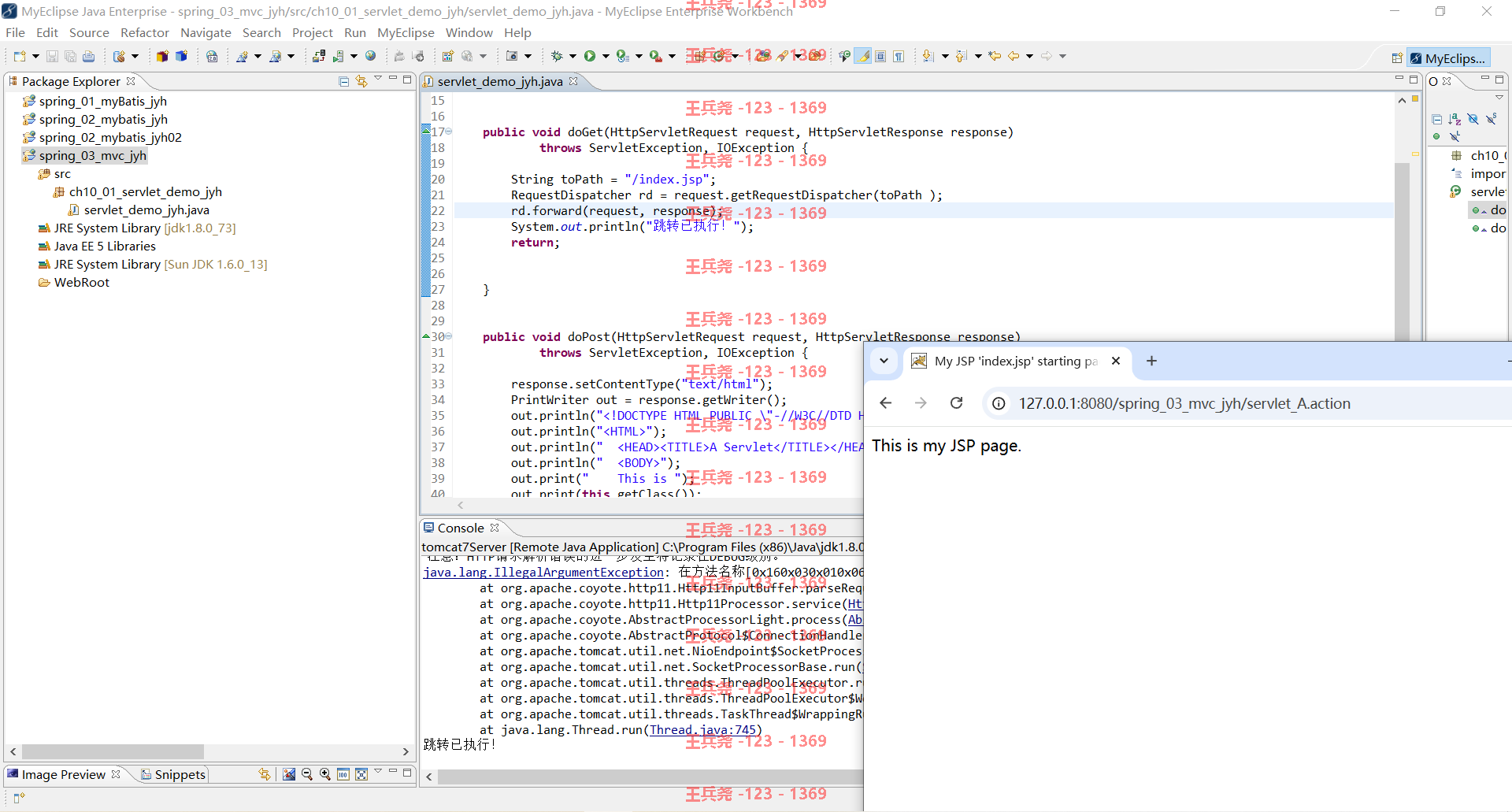Click the browser back button
This screenshot has width=1512, height=812.
885,403
